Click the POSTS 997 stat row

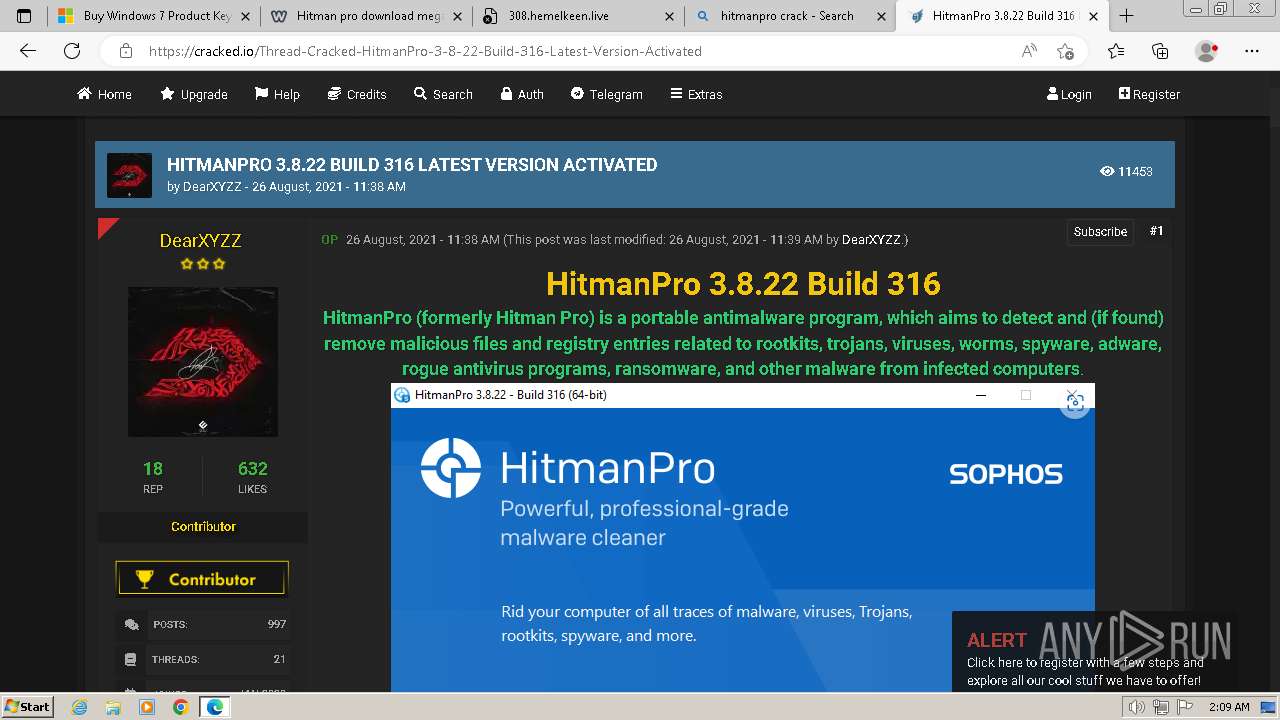click(203, 624)
